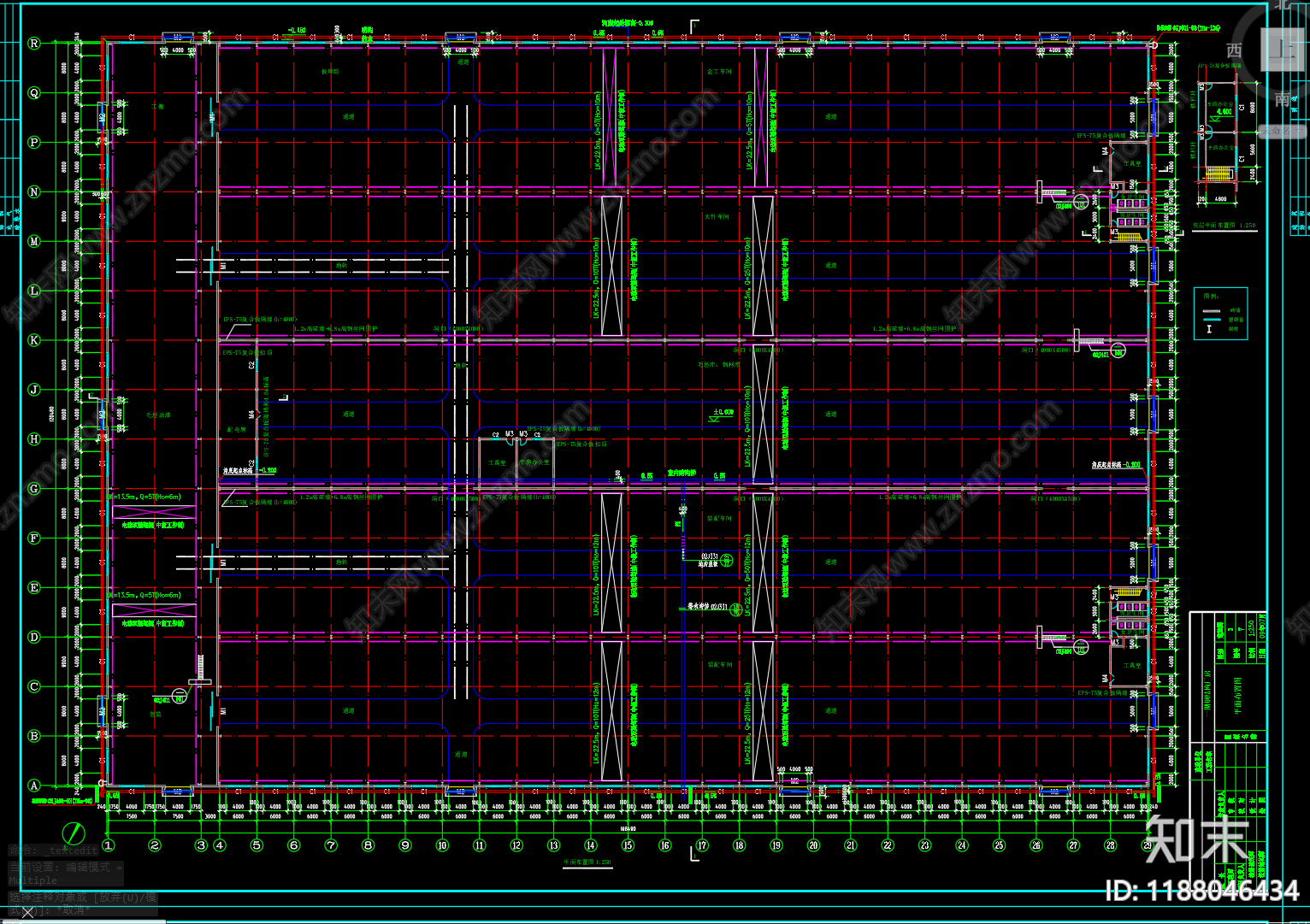Viewport: 1310px width, 924px height.
Task: Click the 平面布置图 1:250 title below the plan
Action: coord(587,862)
